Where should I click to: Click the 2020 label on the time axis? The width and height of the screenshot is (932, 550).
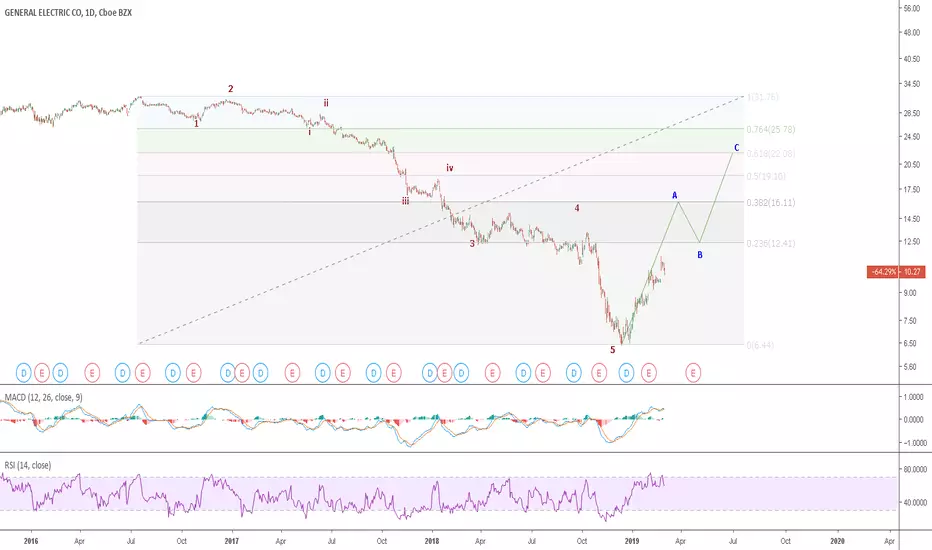[837, 541]
